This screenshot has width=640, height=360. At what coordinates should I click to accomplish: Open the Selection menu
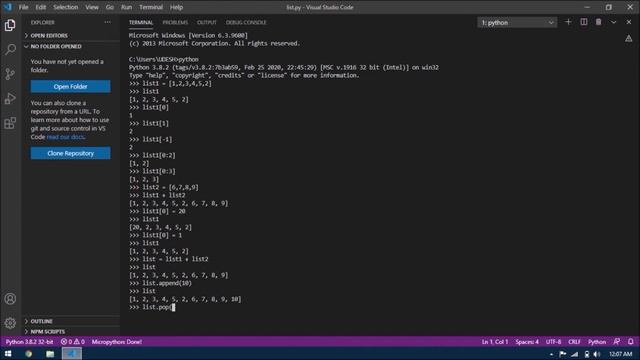click(x=65, y=7)
